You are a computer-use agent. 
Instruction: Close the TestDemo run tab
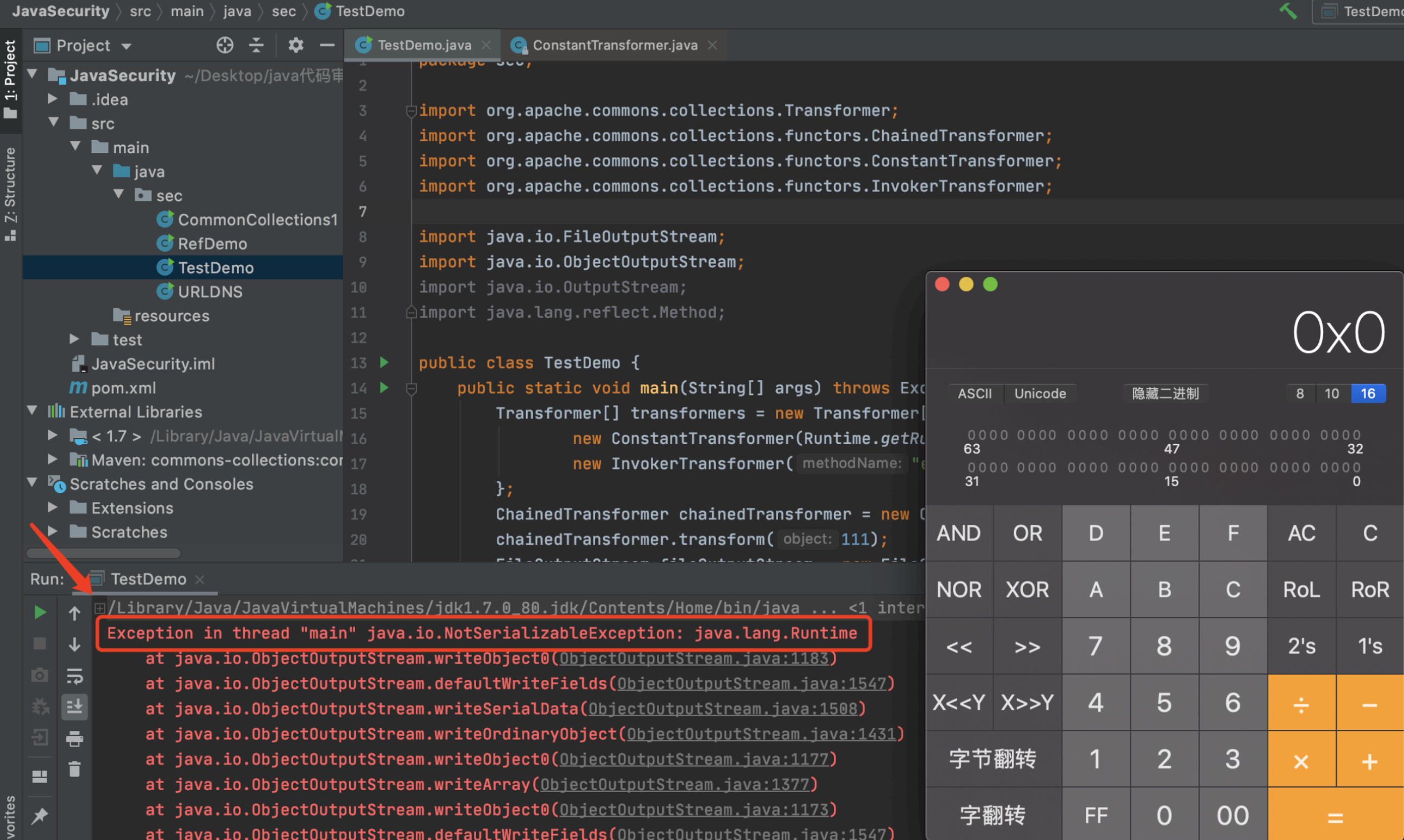(x=199, y=579)
